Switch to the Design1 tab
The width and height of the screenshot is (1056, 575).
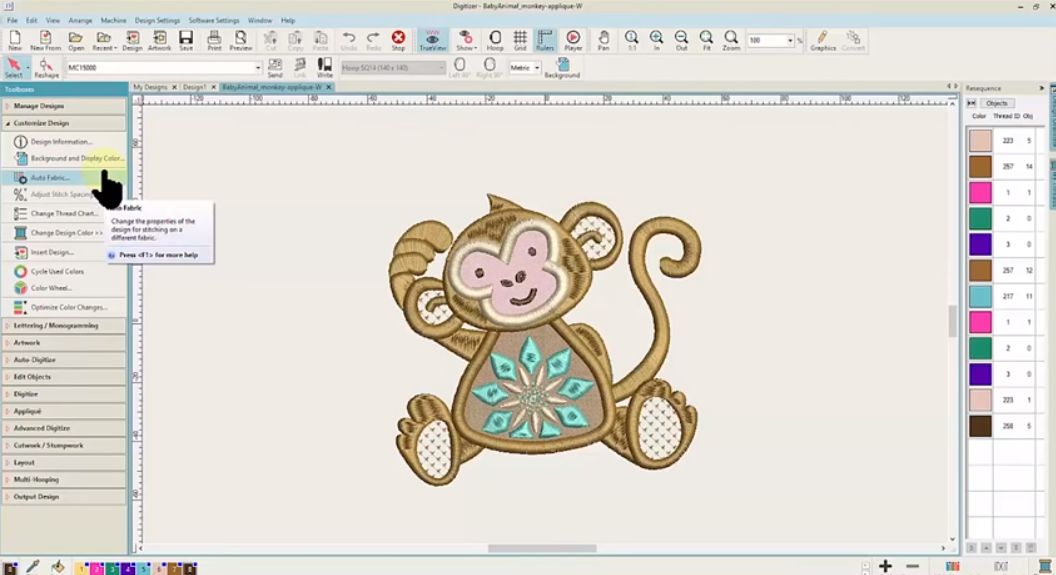pos(194,87)
